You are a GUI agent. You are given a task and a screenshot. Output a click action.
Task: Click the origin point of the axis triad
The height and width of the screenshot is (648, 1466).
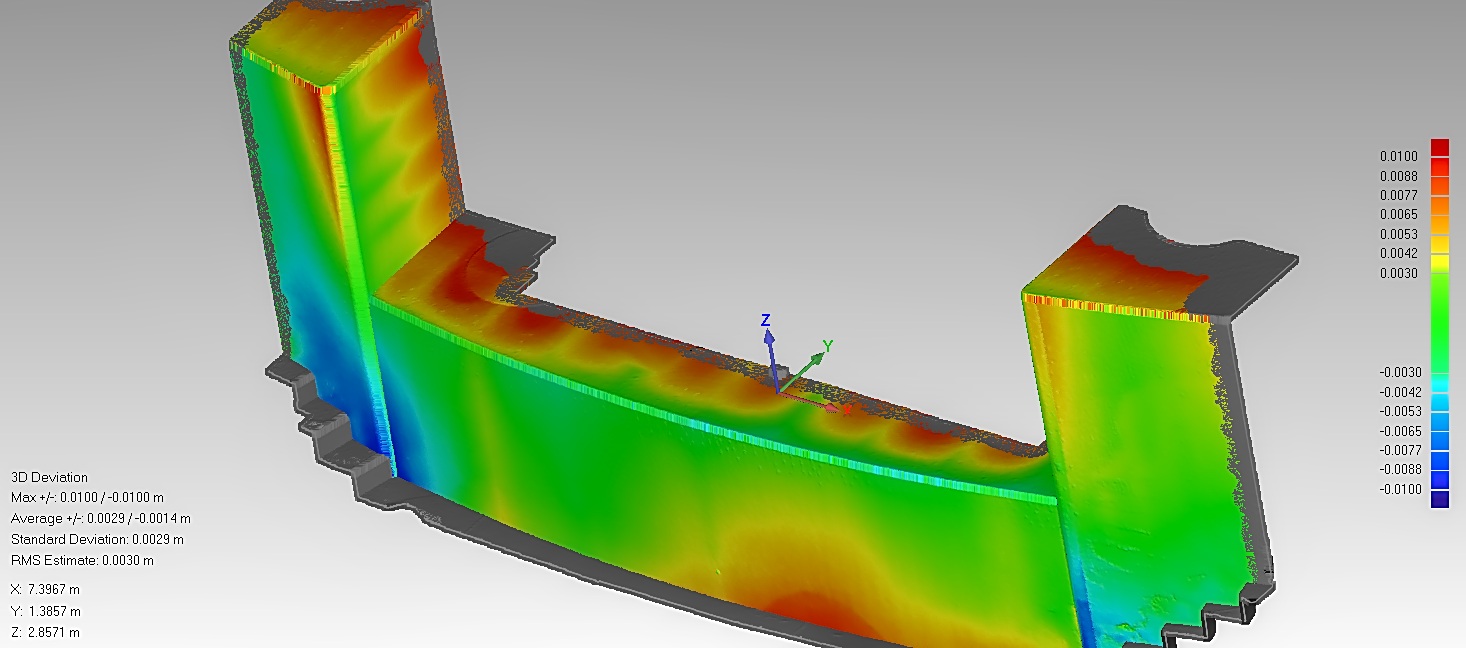click(777, 392)
